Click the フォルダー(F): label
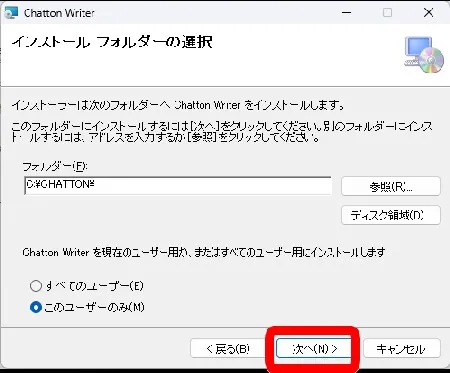The height and width of the screenshot is (373, 450). [55, 166]
